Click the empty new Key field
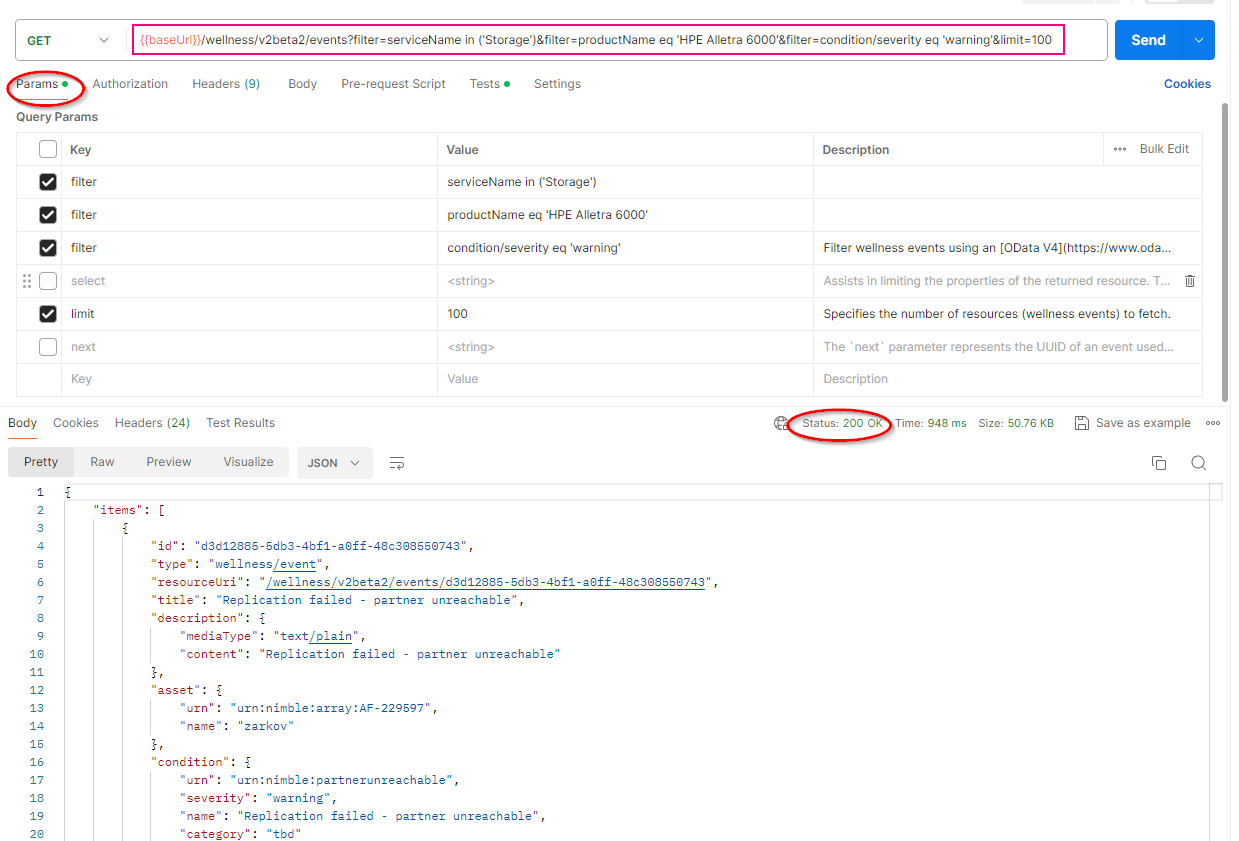 250,379
